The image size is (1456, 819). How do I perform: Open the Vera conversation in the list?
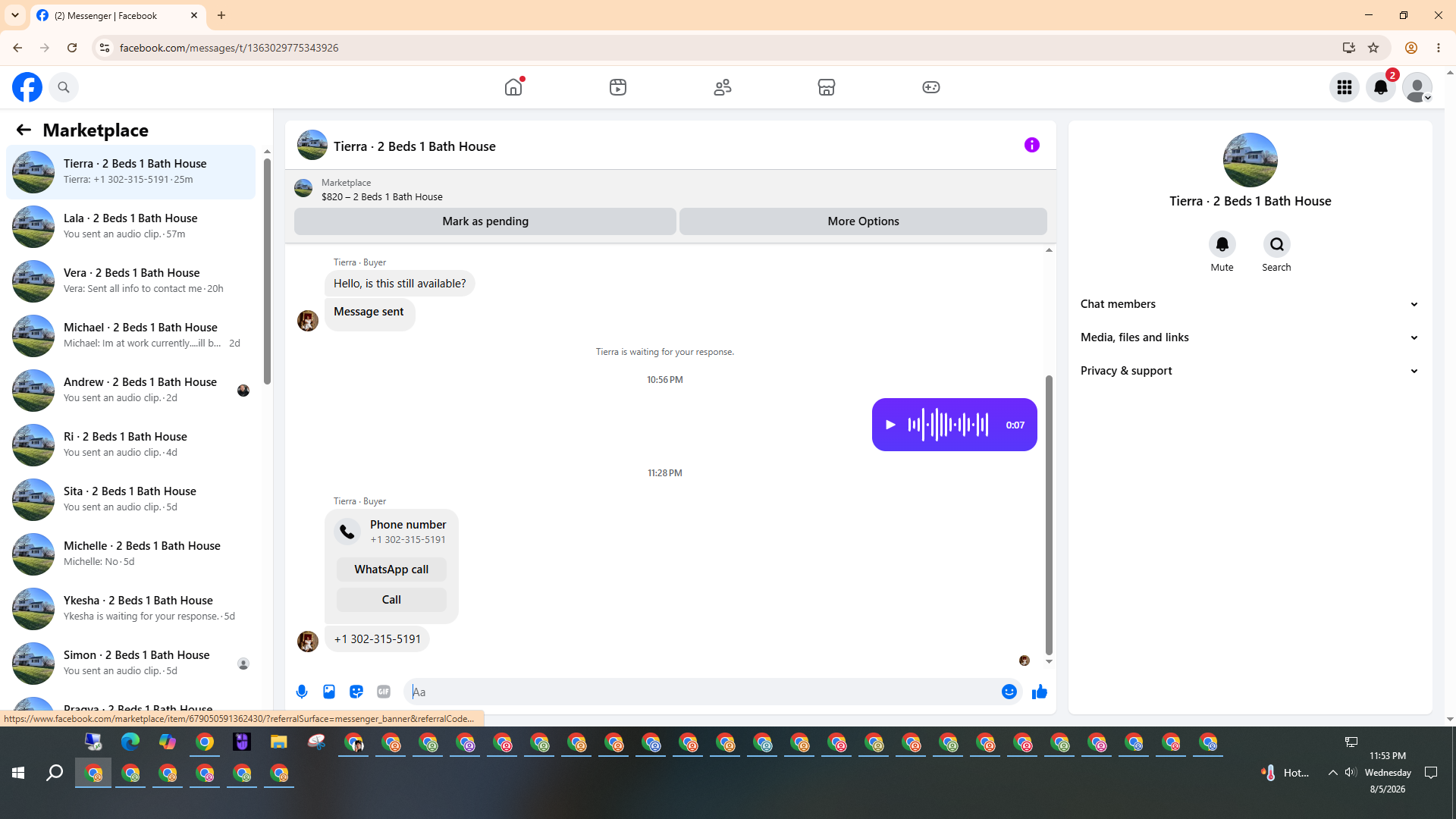pos(131,281)
